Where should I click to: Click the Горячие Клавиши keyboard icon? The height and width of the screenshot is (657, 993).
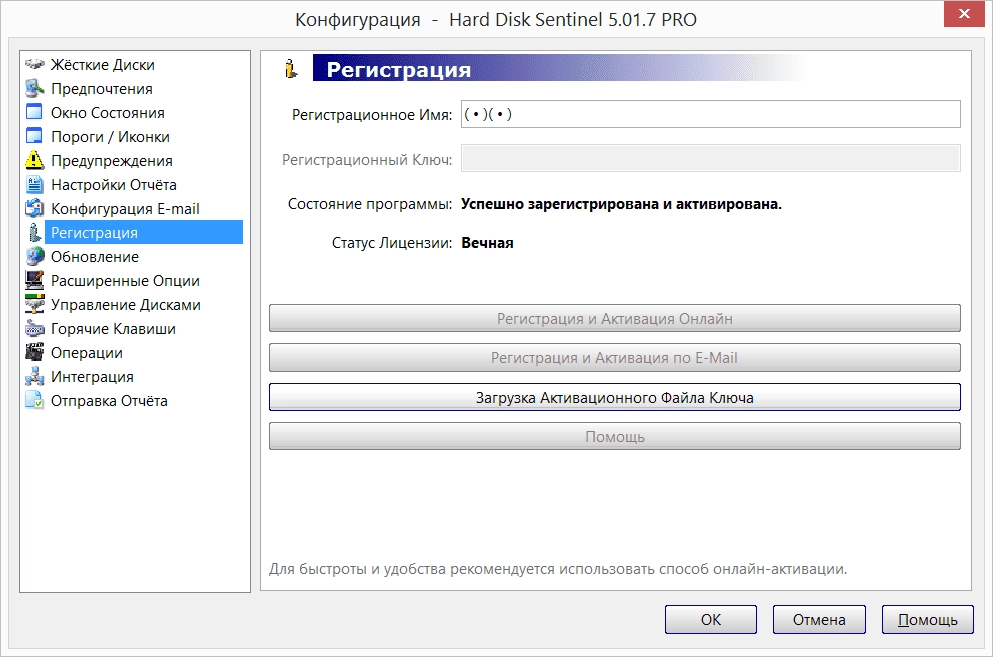coord(34,329)
